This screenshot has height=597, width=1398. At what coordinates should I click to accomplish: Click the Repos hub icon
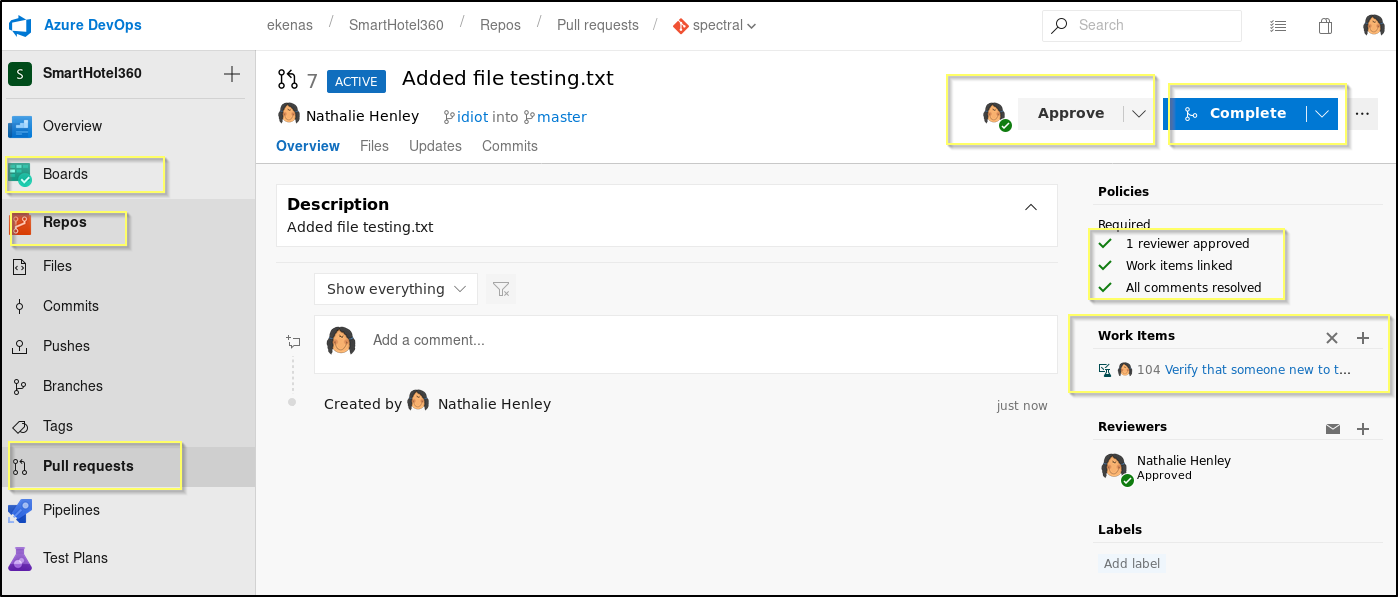[21, 223]
